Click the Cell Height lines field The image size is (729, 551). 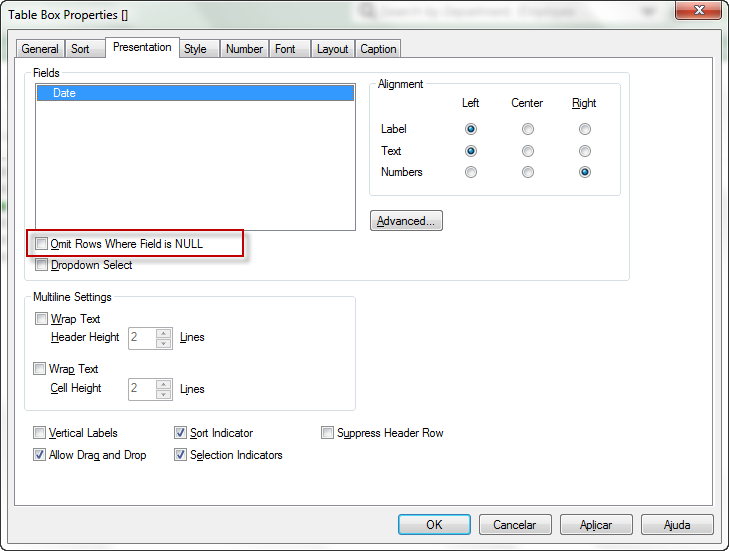[142, 389]
